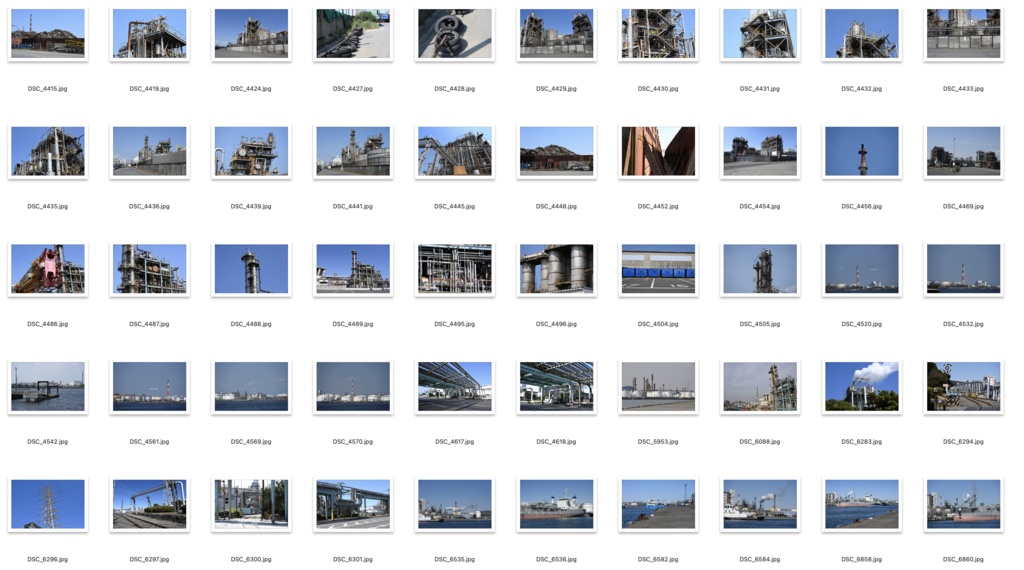Select the DSC_6858.jpg thumbnail
The image size is (1024, 570).
862,505
